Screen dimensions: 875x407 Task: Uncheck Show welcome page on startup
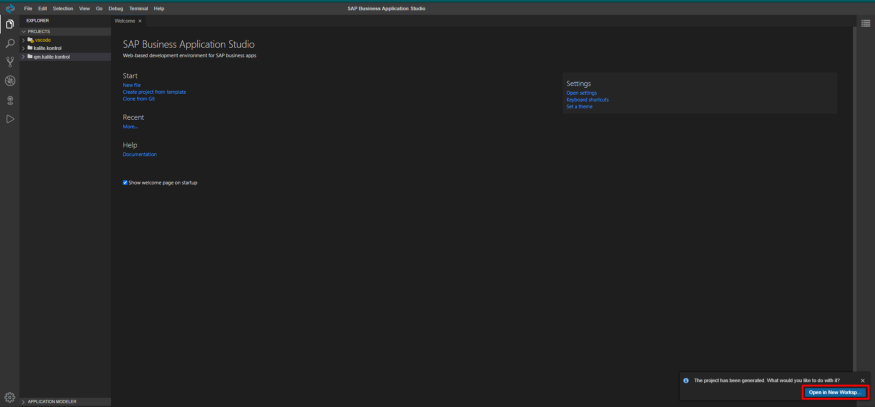click(125, 183)
